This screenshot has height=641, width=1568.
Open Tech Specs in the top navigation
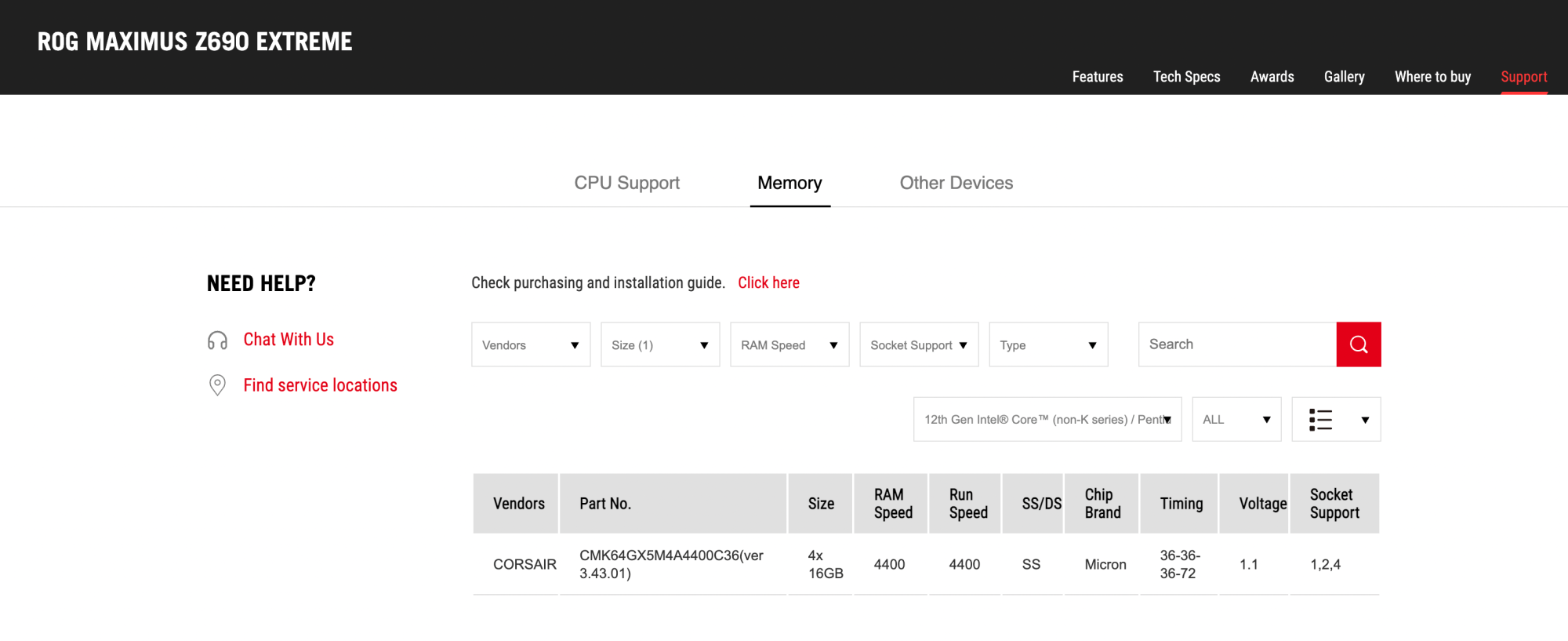1186,77
